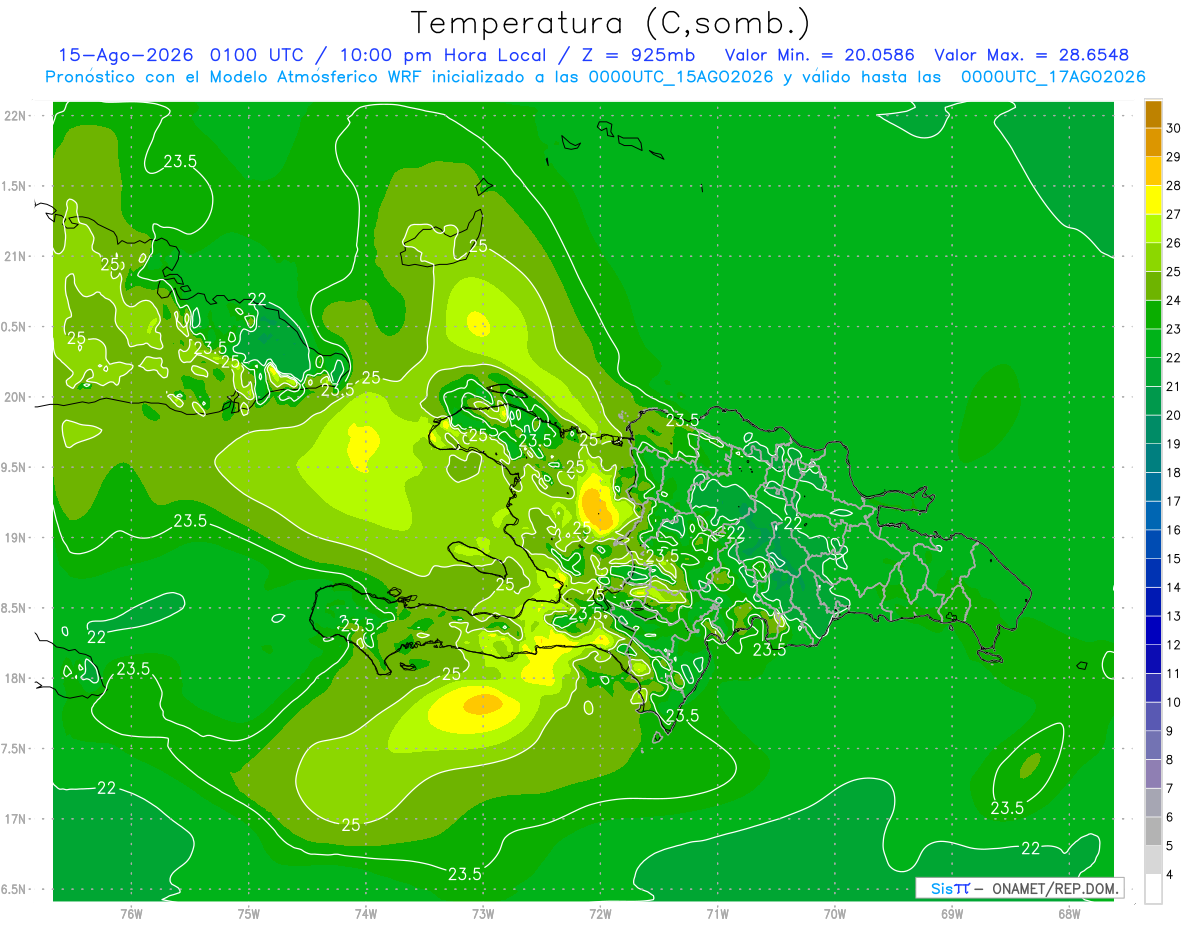This screenshot has width=1200, height=927.
Task: Click the '0100 UTC' time label
Action: 259,55
